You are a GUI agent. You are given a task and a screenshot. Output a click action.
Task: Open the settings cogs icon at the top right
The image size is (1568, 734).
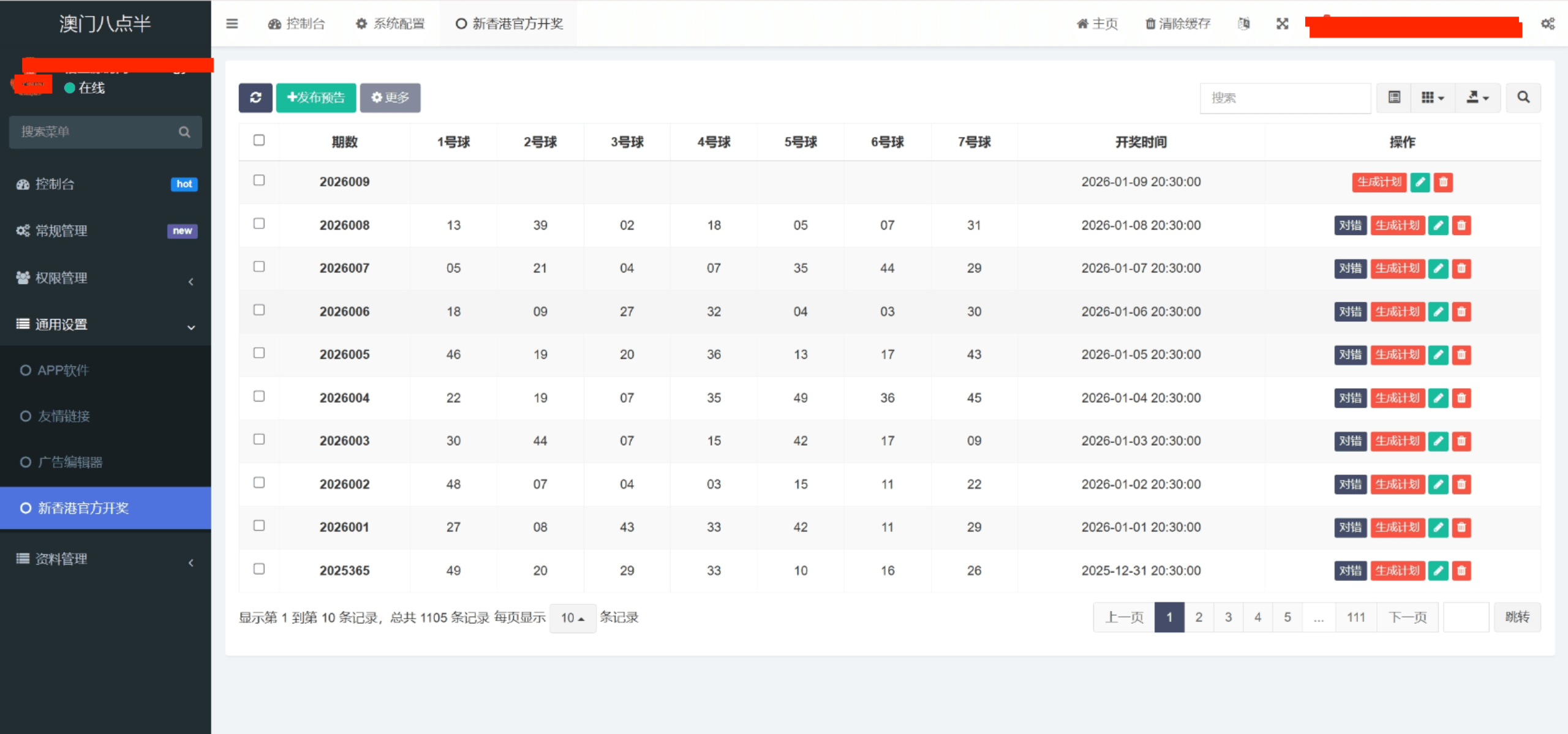pyautogui.click(x=1548, y=24)
